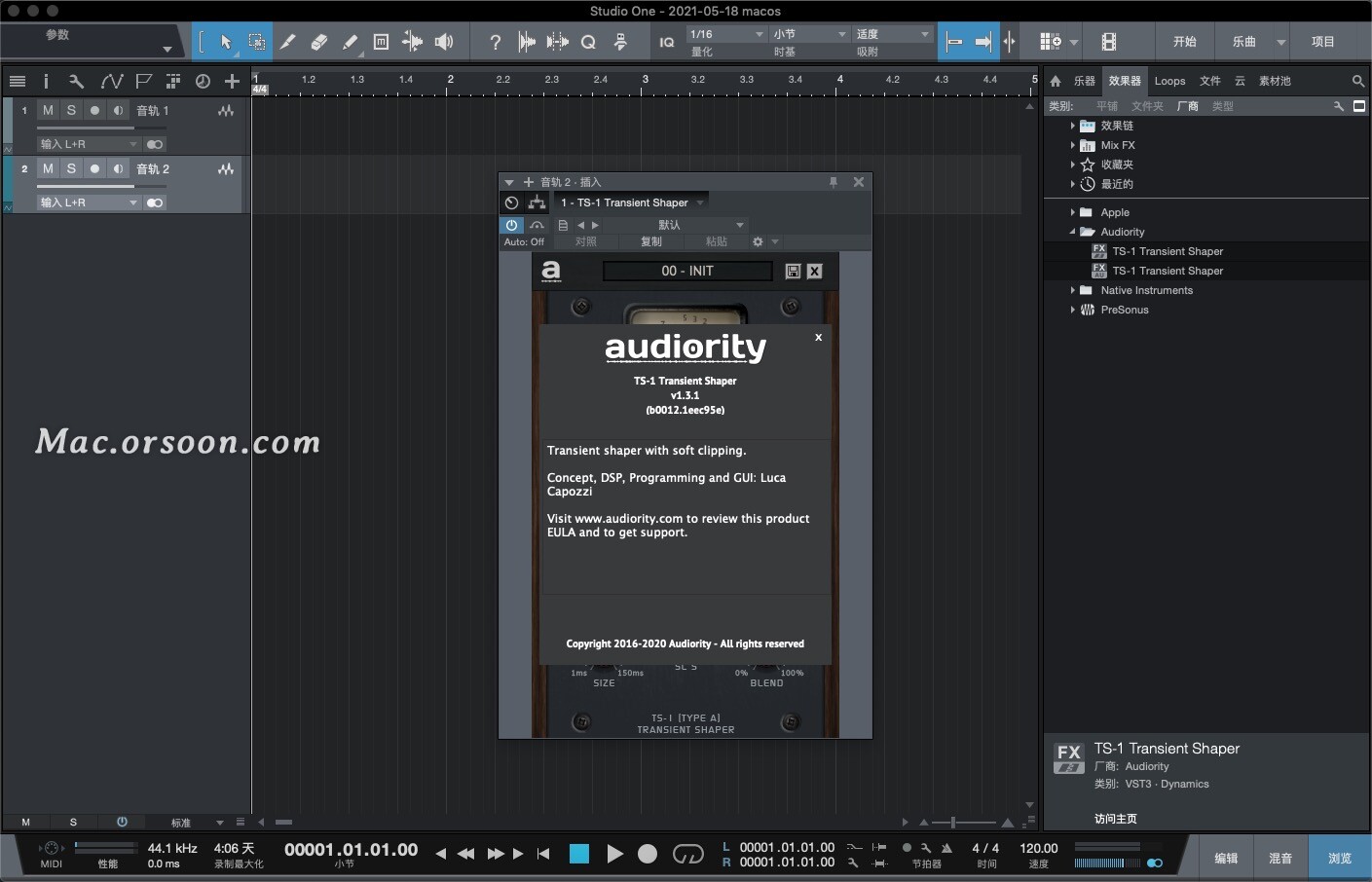Switch to the Loops browser tab
This screenshot has height=882, width=1372.
tap(1169, 81)
